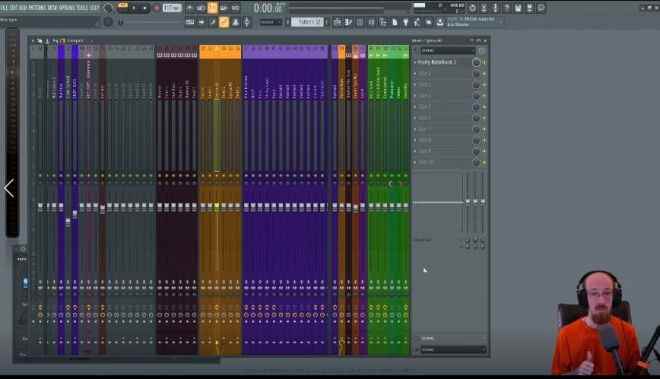The width and height of the screenshot is (660, 379).
Task: Toggle the Slot 9 enable LED
Action: [x=484, y=152]
